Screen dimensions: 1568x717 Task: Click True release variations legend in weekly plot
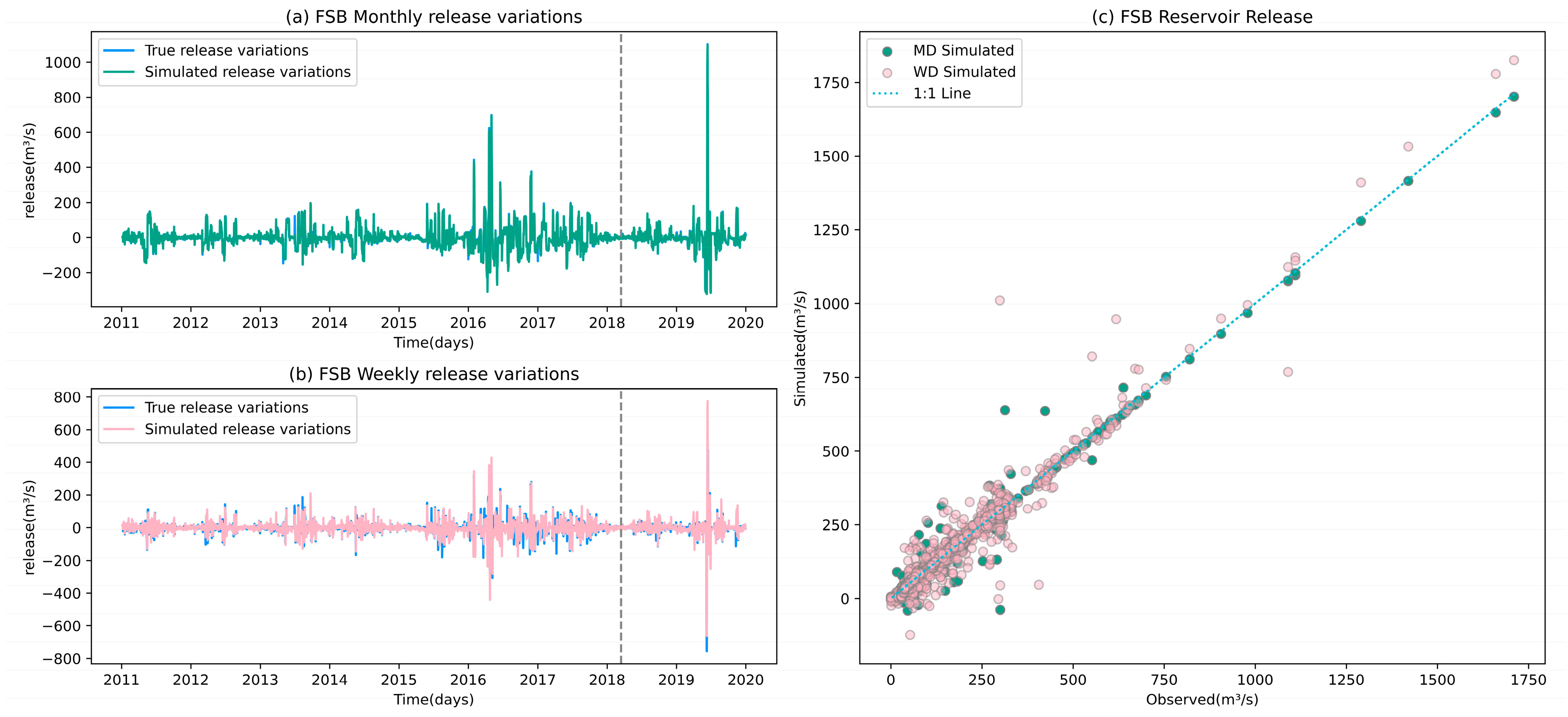coord(119,408)
